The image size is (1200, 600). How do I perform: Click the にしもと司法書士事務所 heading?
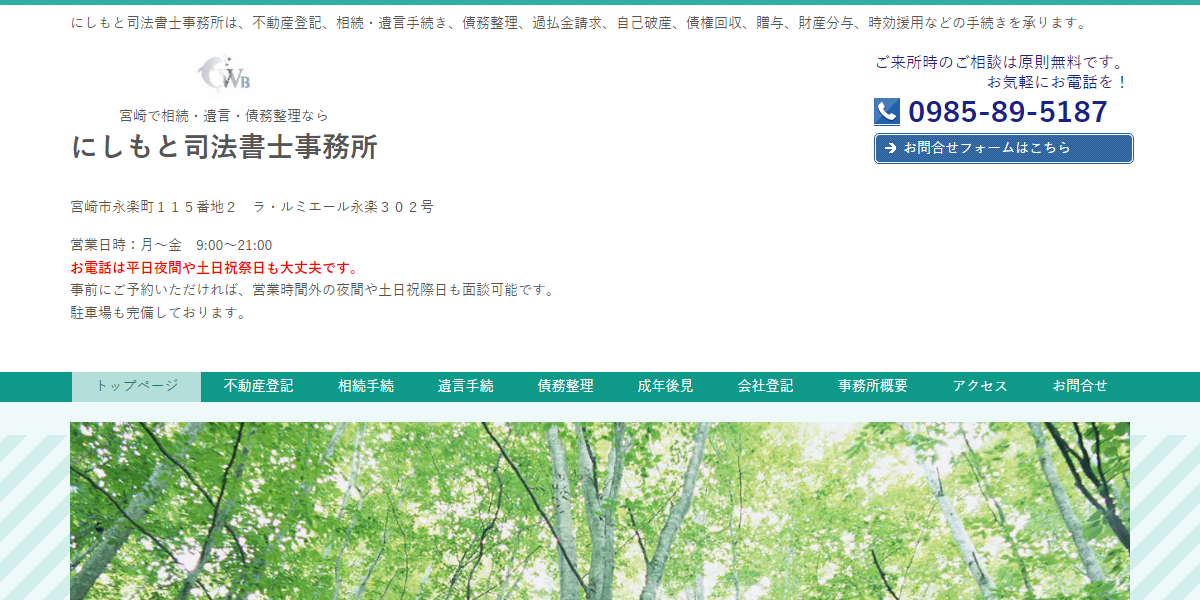coord(224,148)
